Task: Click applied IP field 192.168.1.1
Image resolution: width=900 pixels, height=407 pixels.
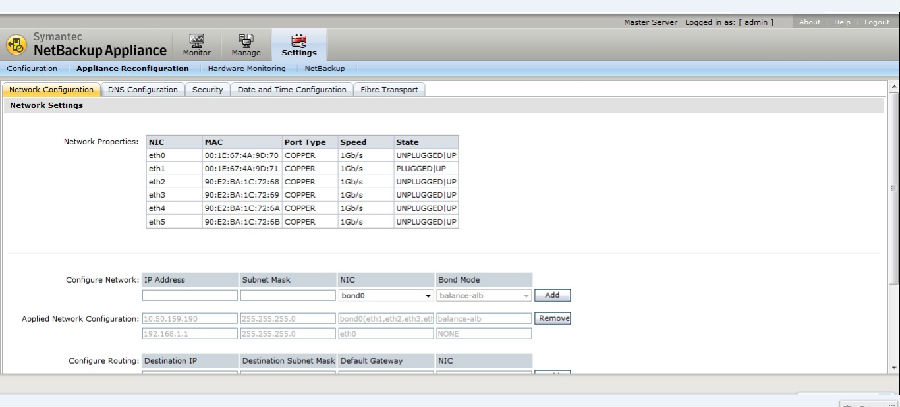Action: click(190, 333)
